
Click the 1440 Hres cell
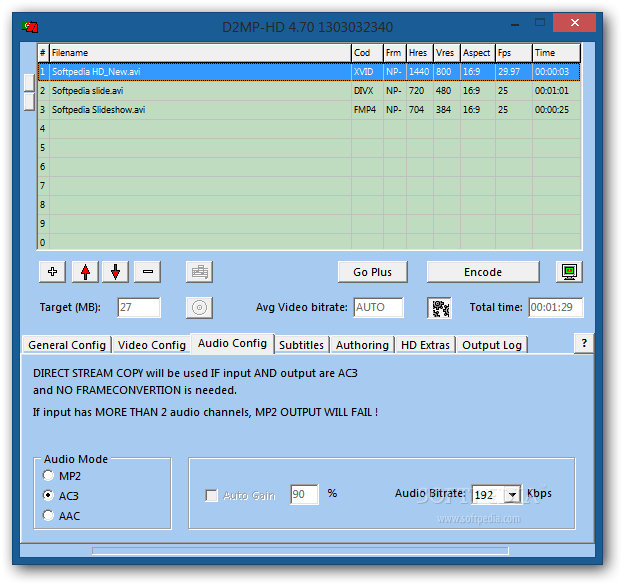point(420,72)
